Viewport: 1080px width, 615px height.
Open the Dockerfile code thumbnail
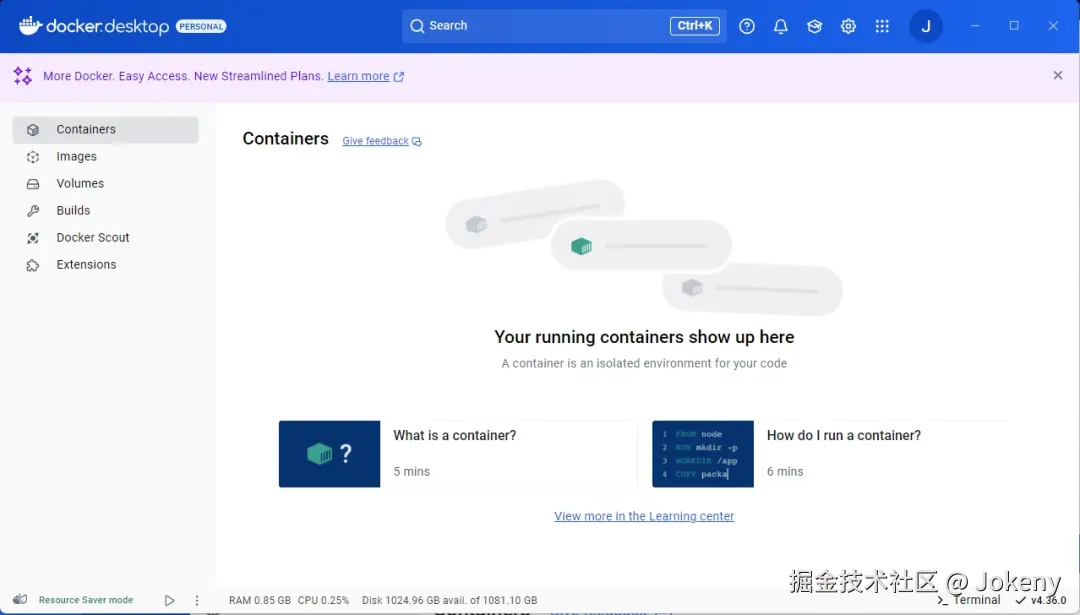tap(703, 454)
